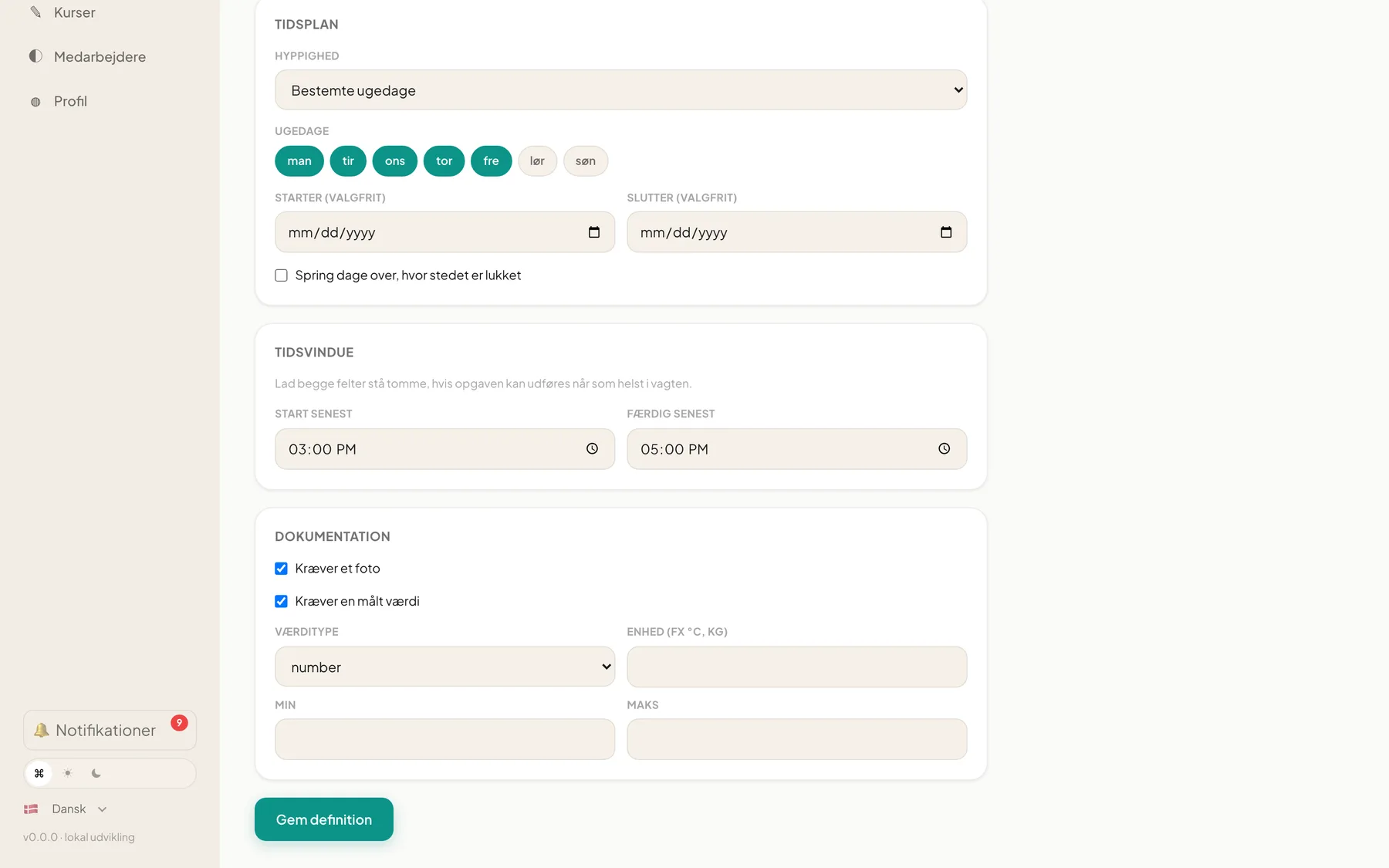Open calendar picker in Slutter date field
Viewport: 1389px width, 868px height.
click(x=946, y=232)
